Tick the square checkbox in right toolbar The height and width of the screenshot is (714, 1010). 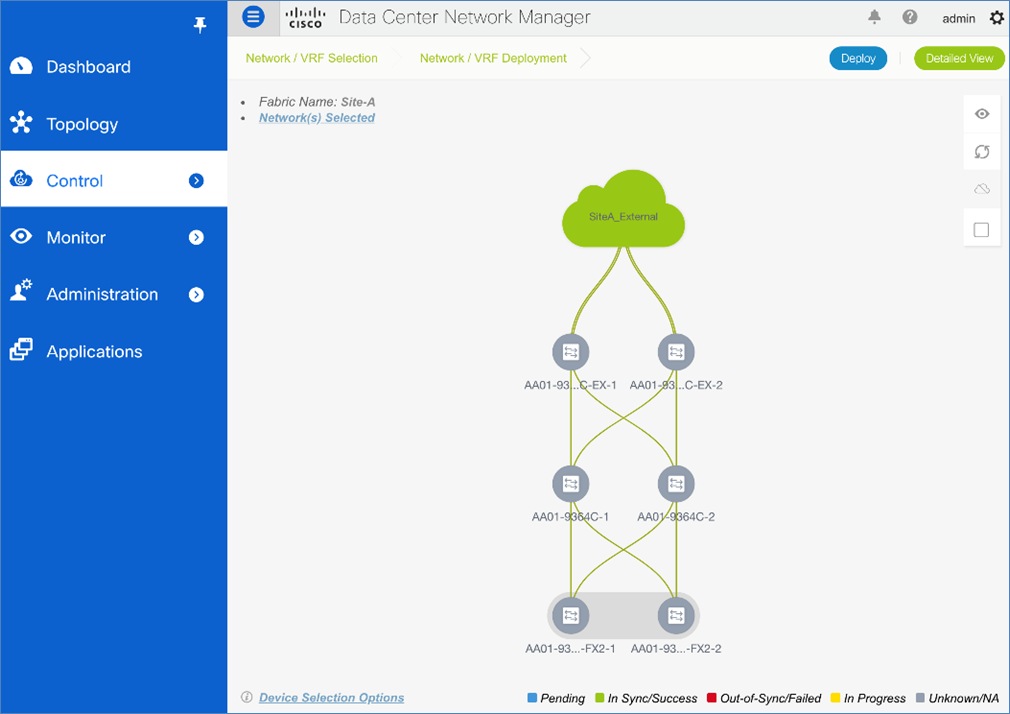(981, 229)
